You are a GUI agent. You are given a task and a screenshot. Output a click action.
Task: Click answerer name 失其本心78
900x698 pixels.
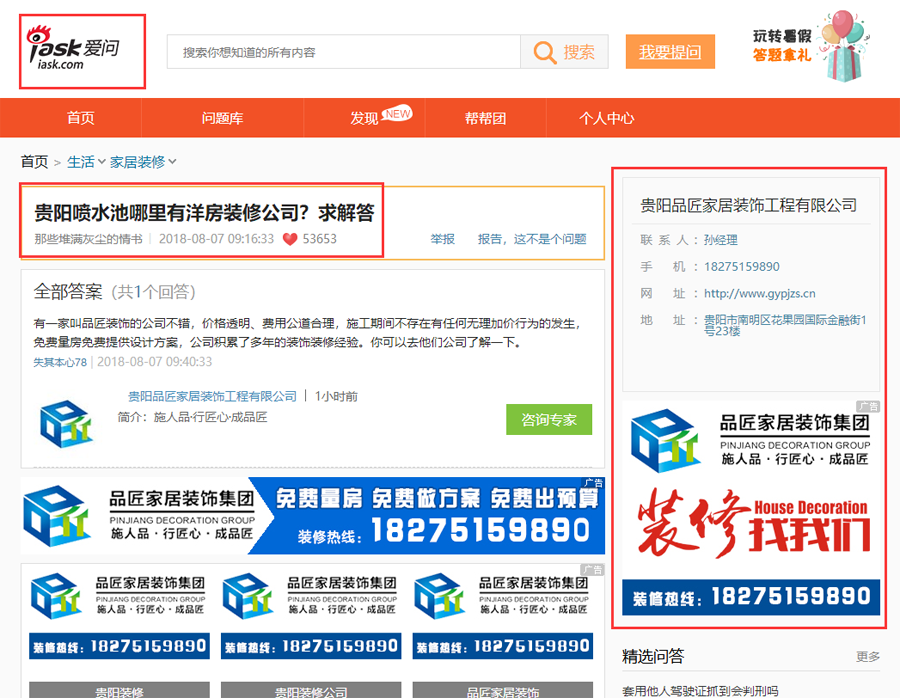coord(60,362)
